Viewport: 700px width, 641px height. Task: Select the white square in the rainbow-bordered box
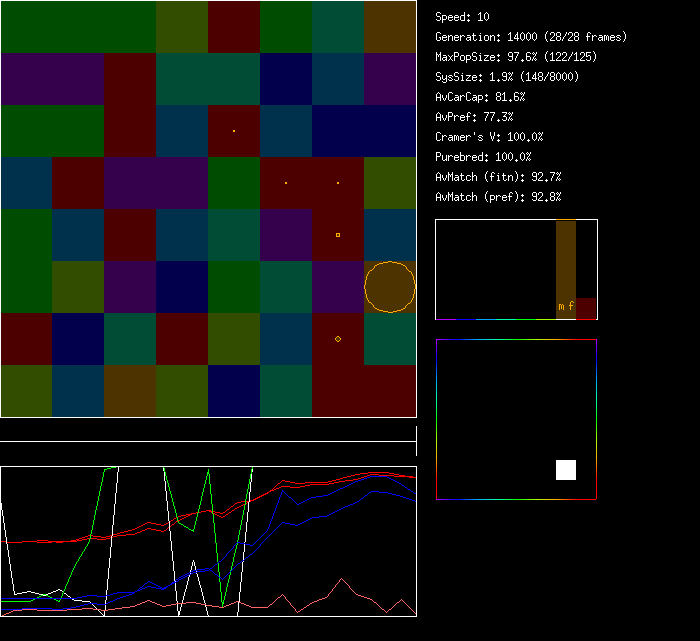click(x=566, y=470)
